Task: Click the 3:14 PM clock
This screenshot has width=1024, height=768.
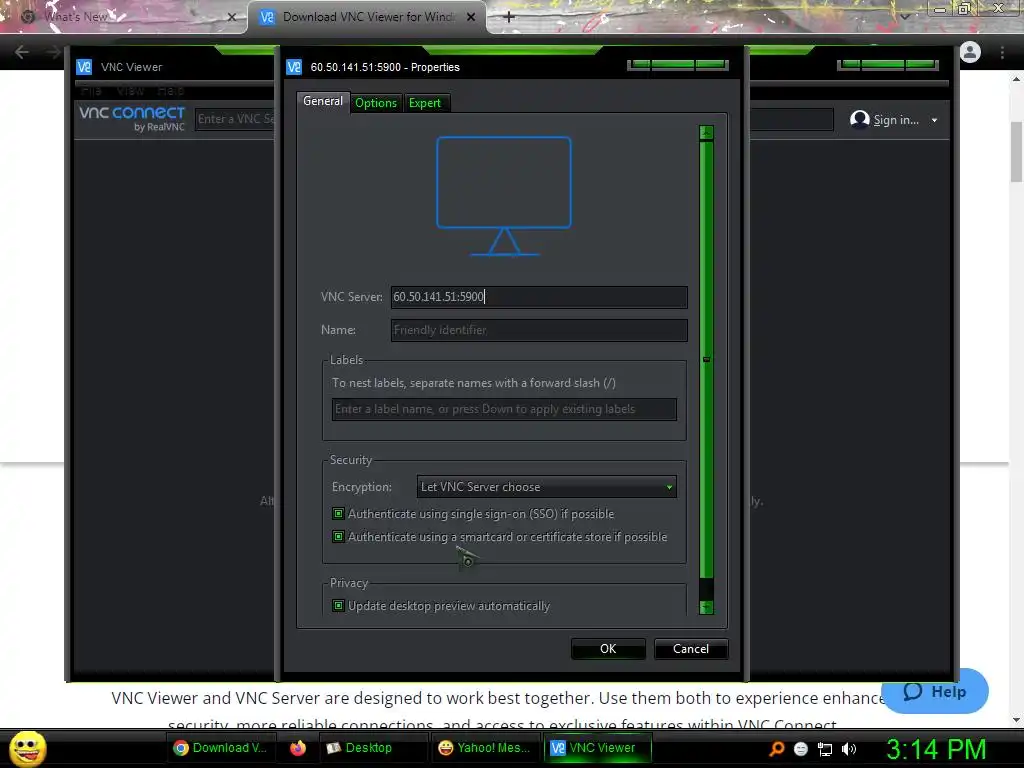Action: pos(936,749)
